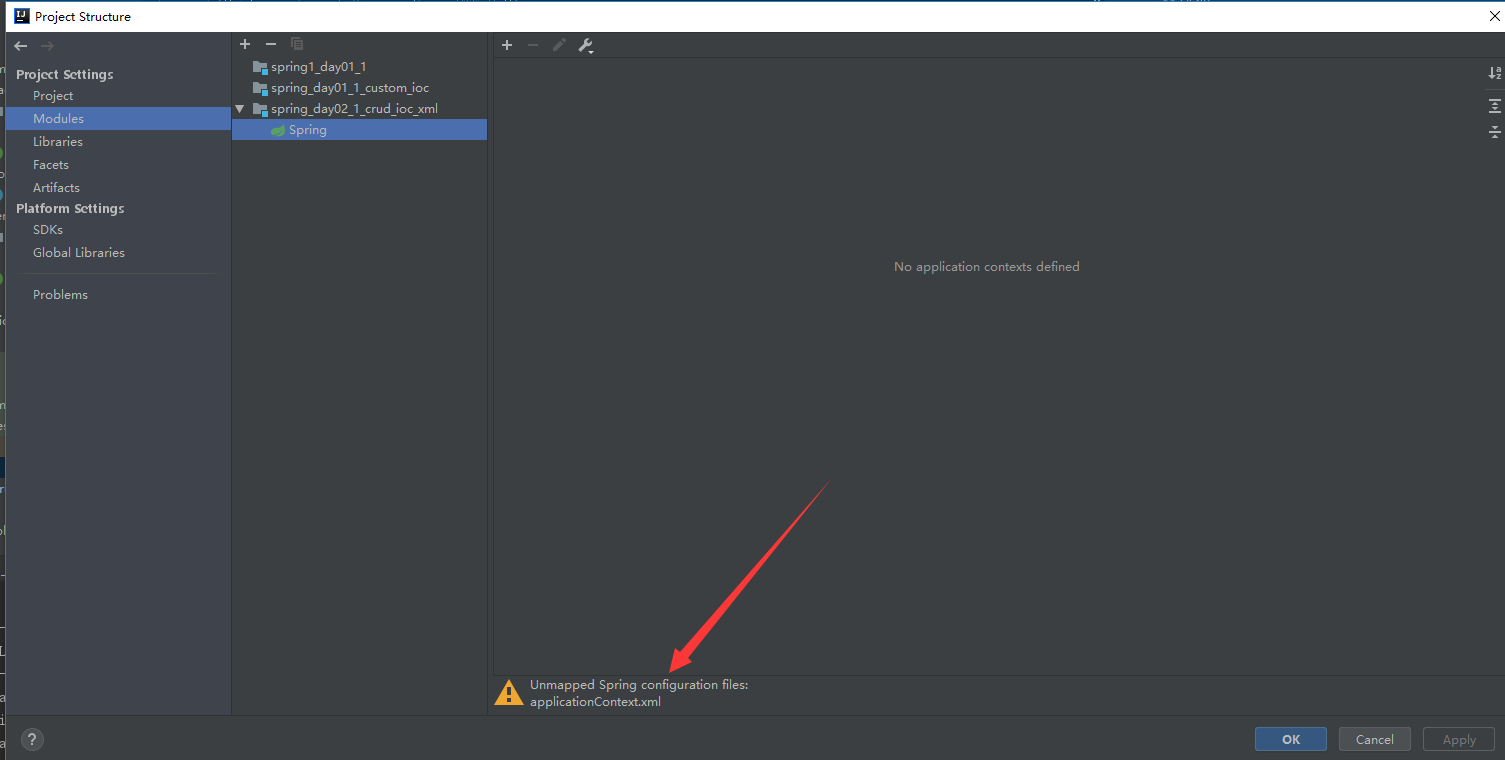Click the back navigation arrow
Viewport: 1505px width, 760px height.
point(21,46)
